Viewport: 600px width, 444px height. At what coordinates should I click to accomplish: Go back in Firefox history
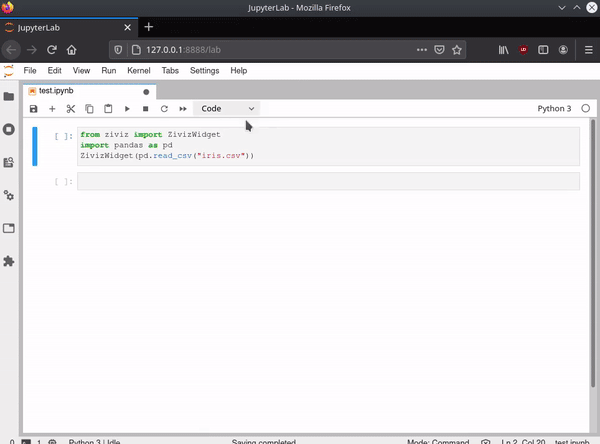(x=11, y=50)
